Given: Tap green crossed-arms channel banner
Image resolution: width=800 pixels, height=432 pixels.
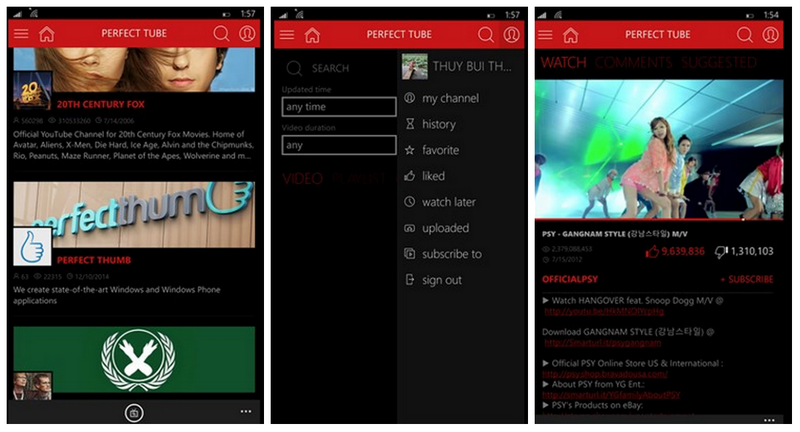Looking at the screenshot, I should coord(134,360).
